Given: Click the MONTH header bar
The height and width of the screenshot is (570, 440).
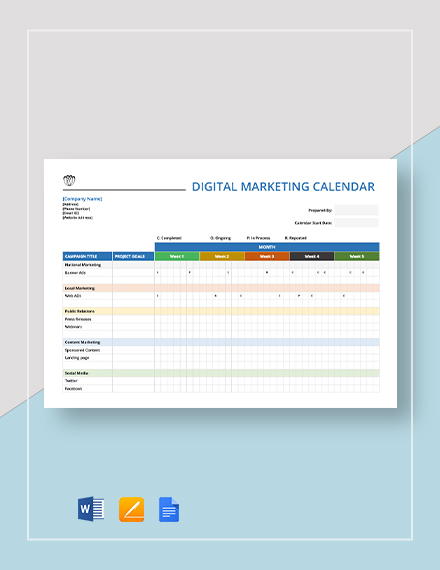Looking at the screenshot, I should point(267,247).
